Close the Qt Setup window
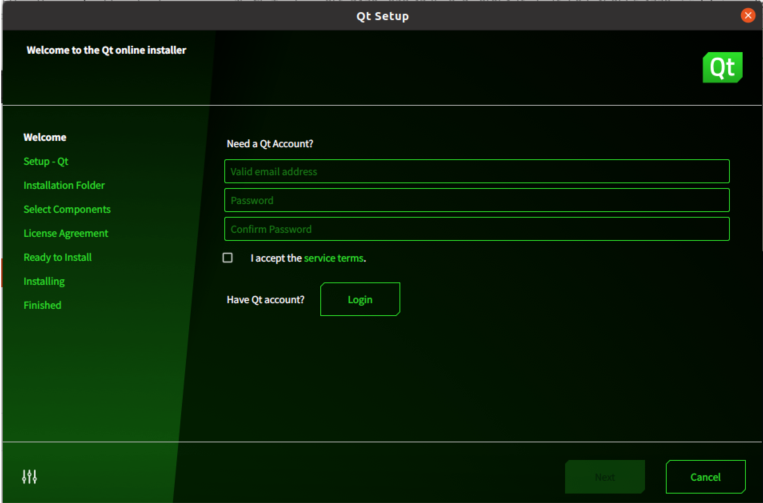The height and width of the screenshot is (503, 763). 748,16
